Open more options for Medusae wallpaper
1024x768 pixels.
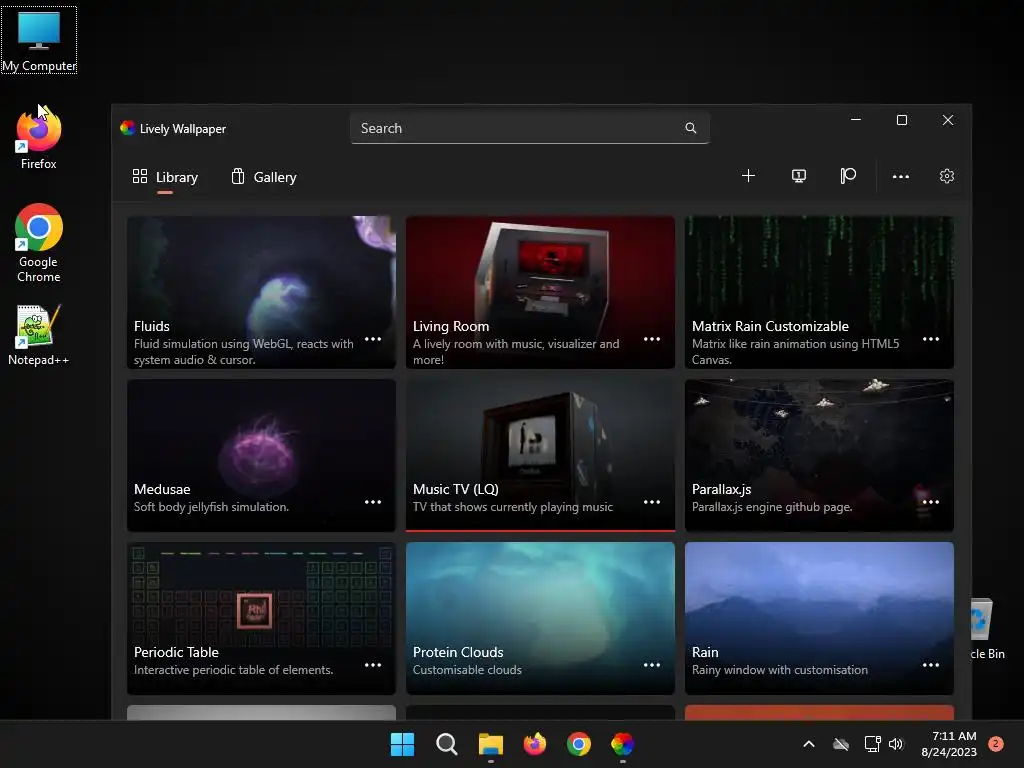click(x=373, y=502)
